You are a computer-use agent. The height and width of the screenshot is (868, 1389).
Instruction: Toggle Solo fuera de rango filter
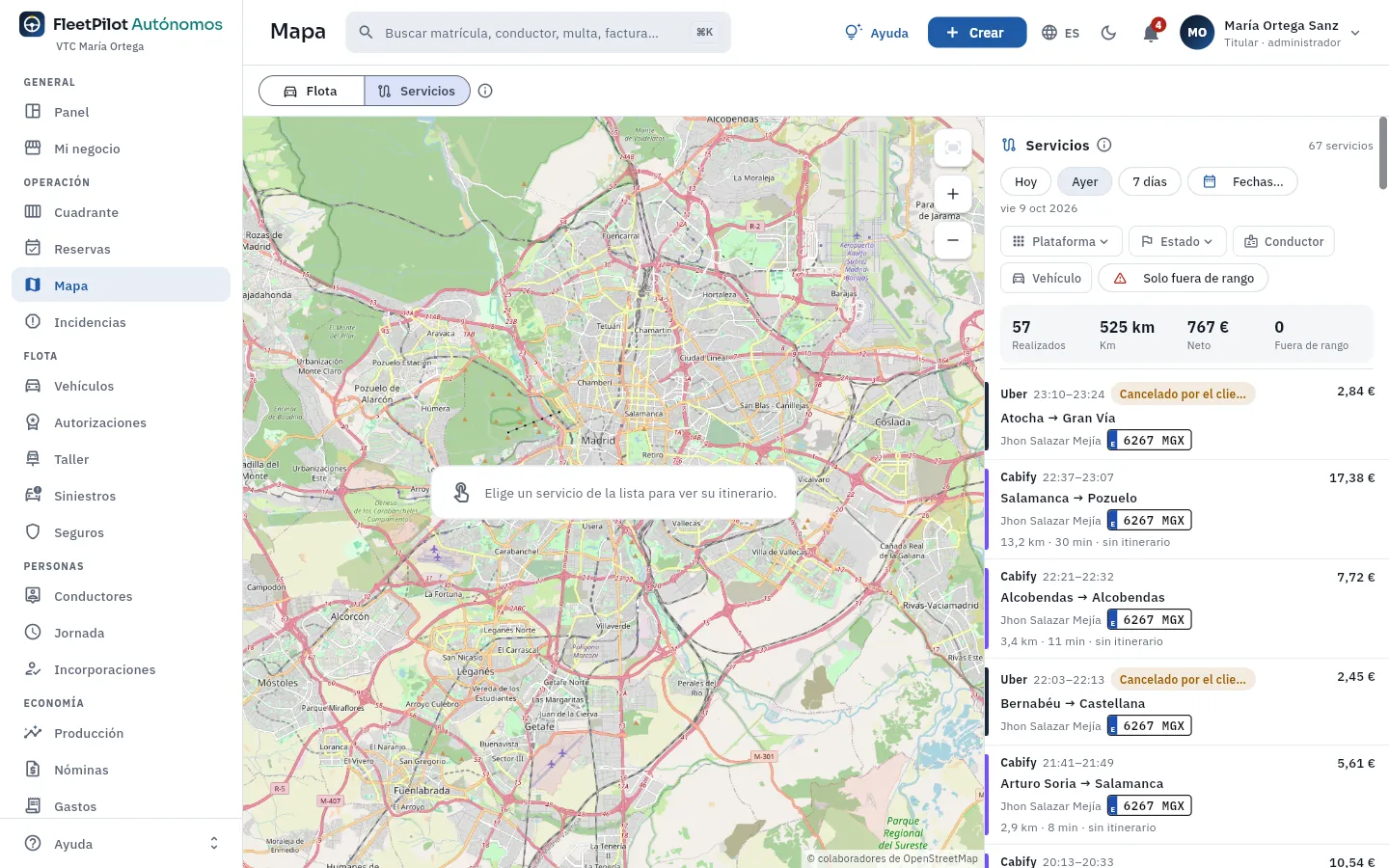tap(1184, 278)
